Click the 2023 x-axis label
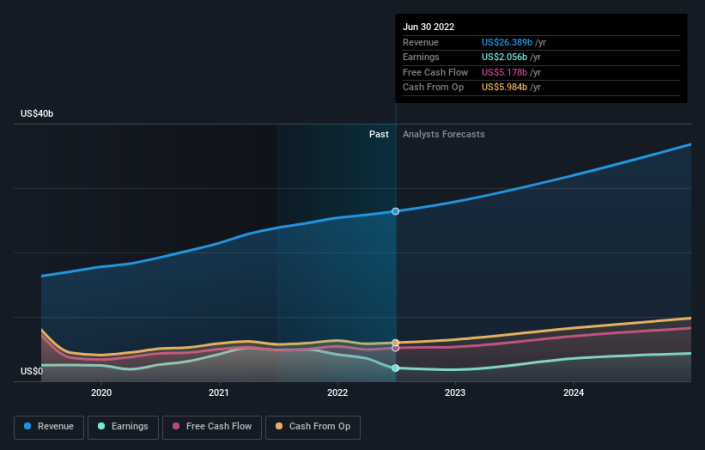 [x=455, y=393]
